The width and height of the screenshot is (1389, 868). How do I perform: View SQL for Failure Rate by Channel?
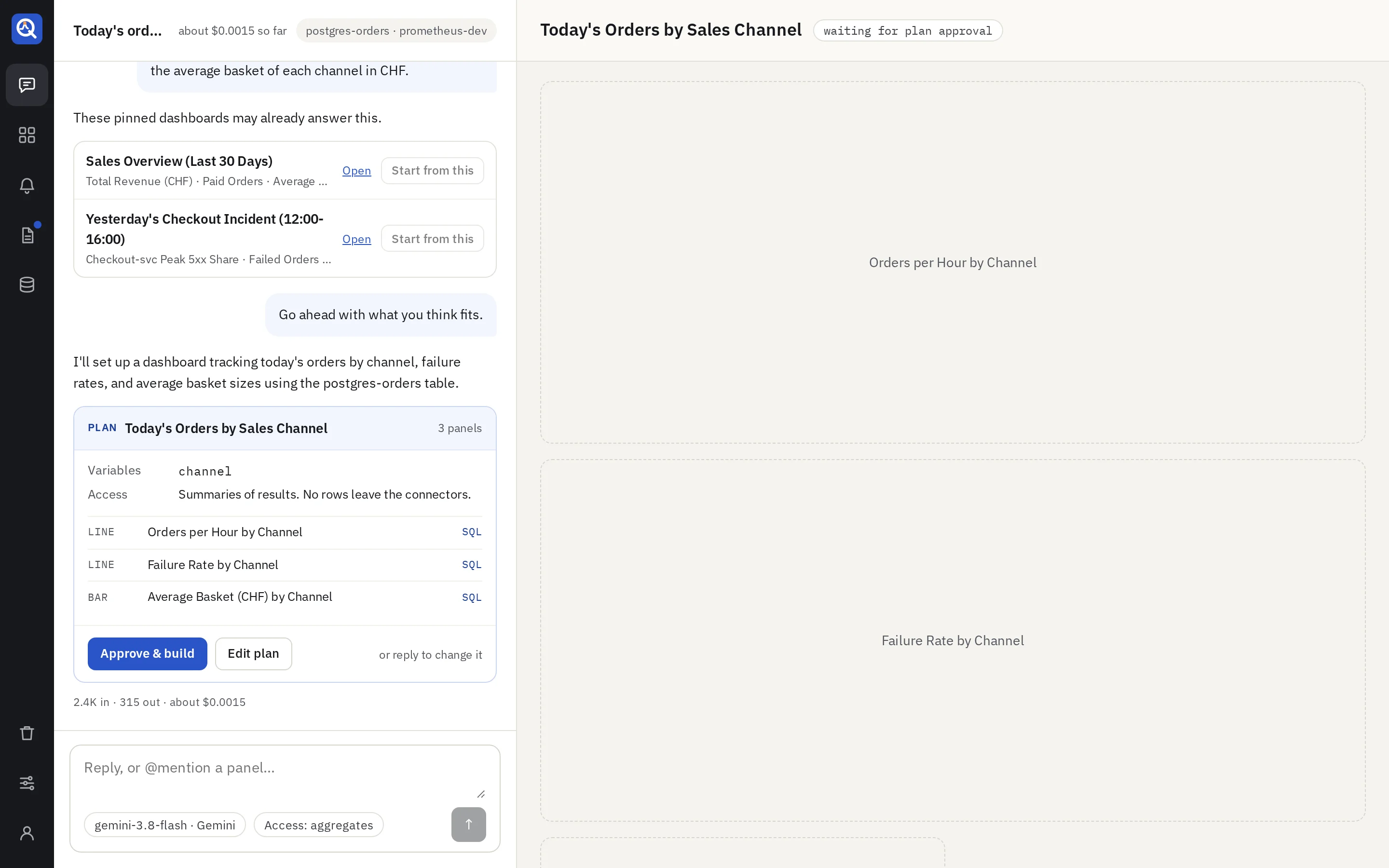[x=472, y=565]
